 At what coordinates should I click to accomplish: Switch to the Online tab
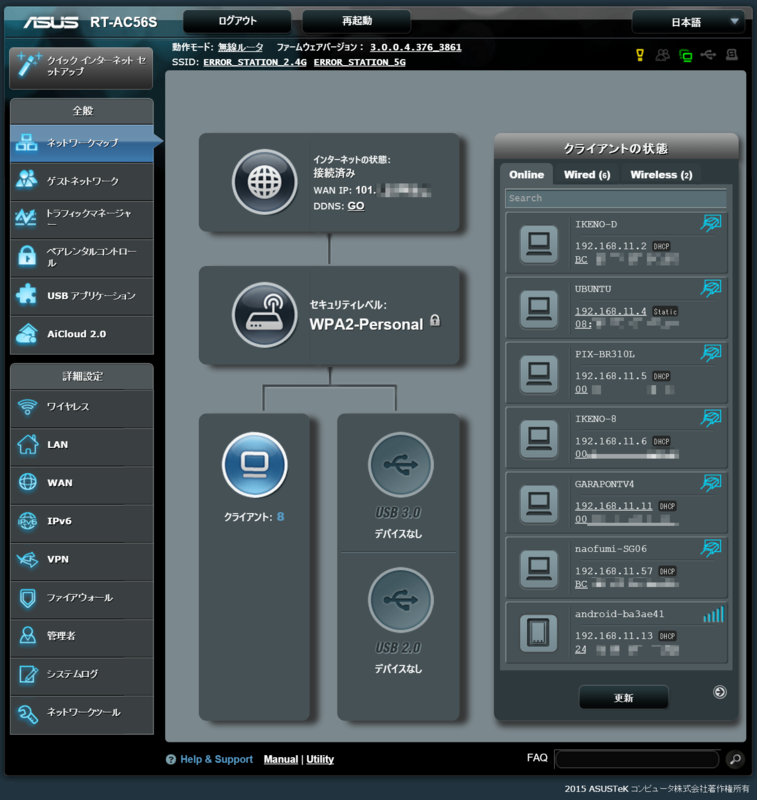pyautogui.click(x=526, y=174)
